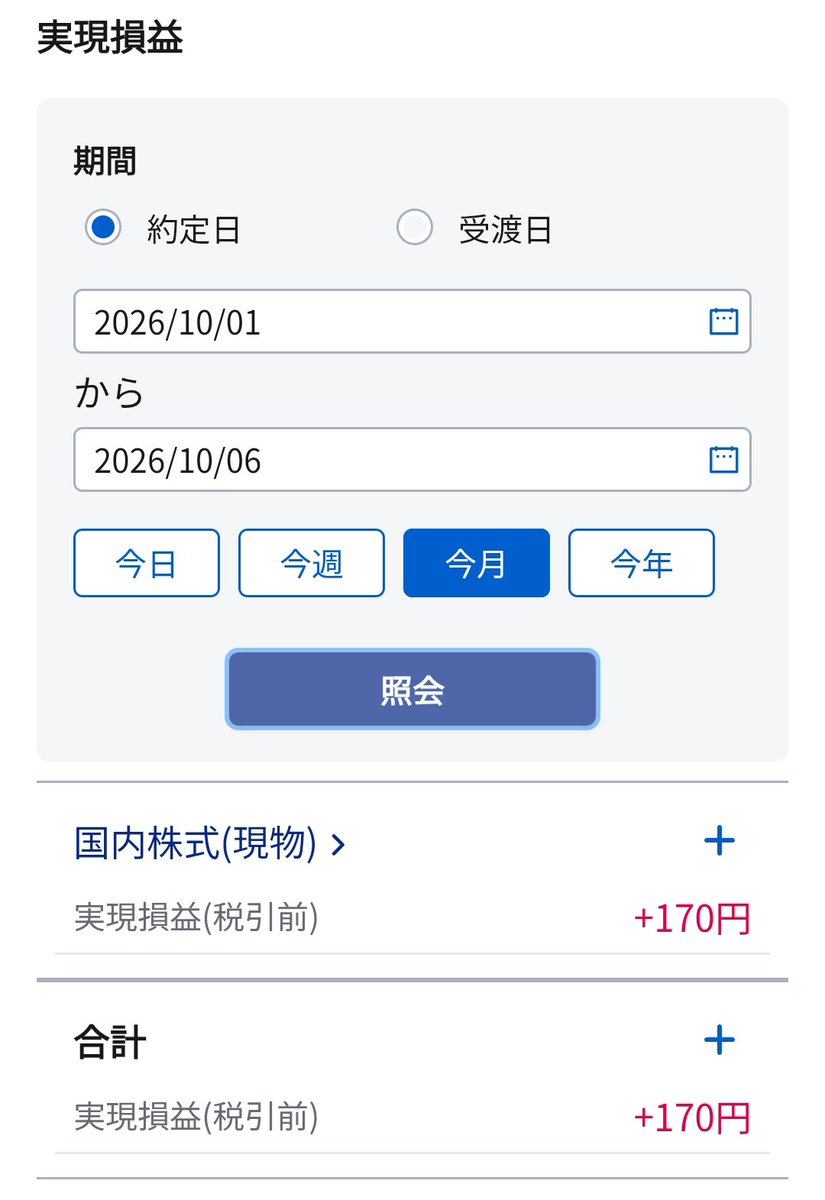Screen dimensions: 825x1200
Task: Click the 受渡日 label text
Action: click(x=506, y=230)
